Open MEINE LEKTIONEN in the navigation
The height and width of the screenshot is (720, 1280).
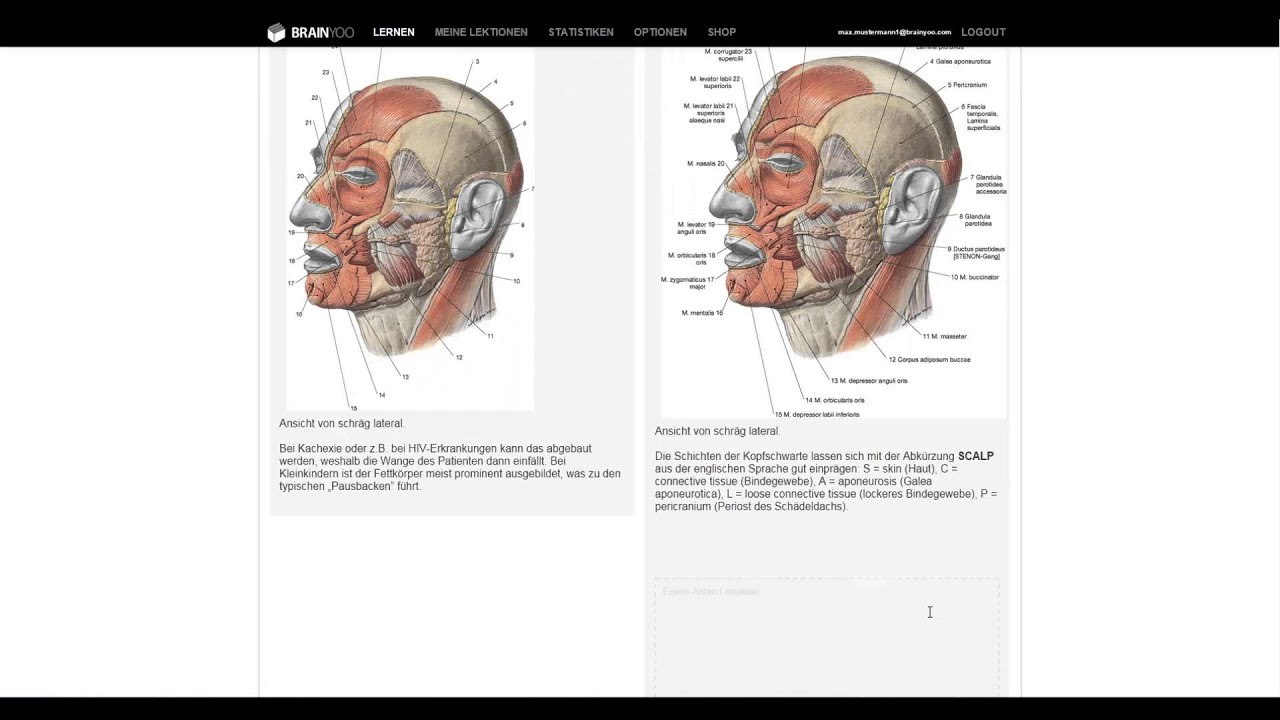(x=481, y=32)
